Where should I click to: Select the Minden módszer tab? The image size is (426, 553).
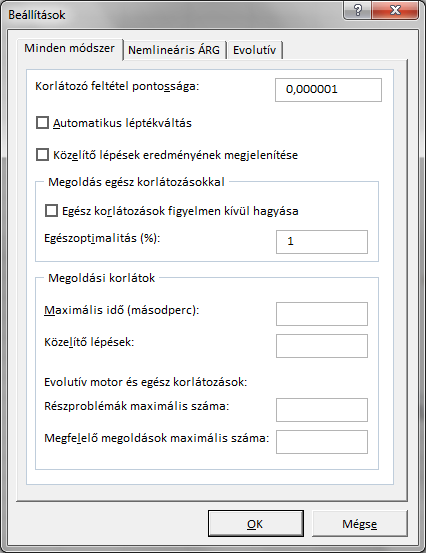69,48
